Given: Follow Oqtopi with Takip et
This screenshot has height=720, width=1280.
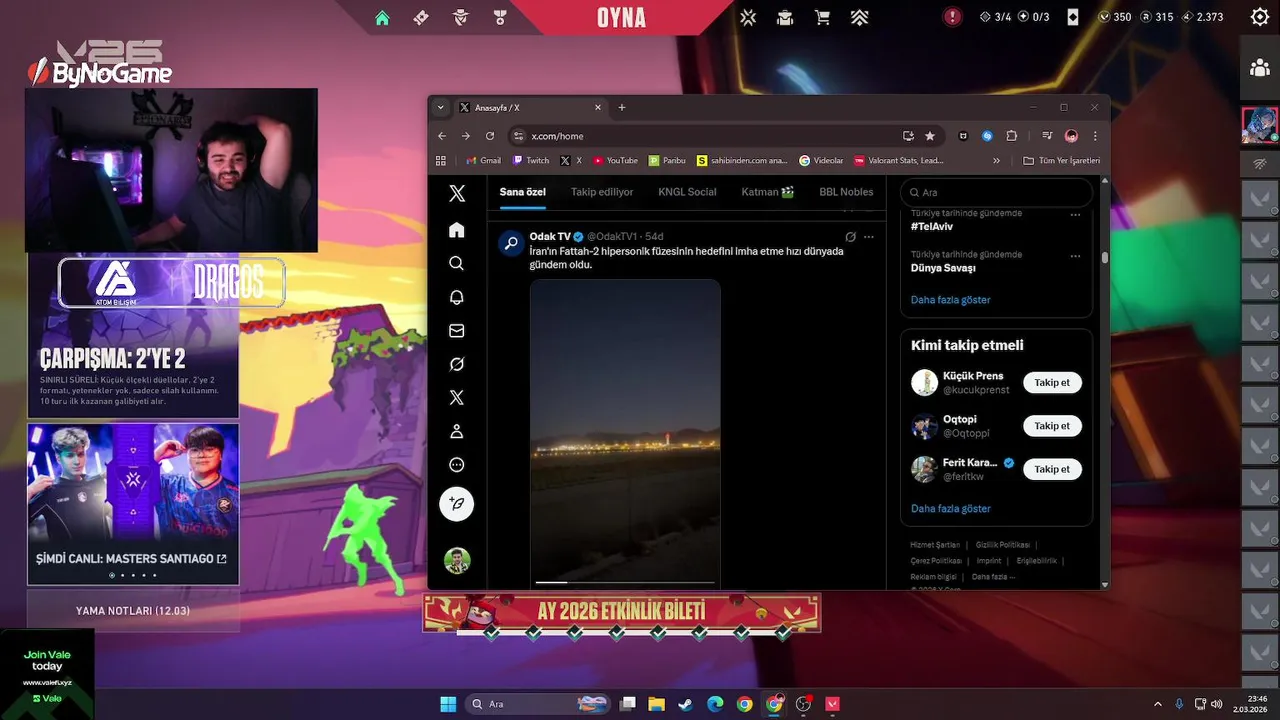Looking at the screenshot, I should coord(1052,426).
